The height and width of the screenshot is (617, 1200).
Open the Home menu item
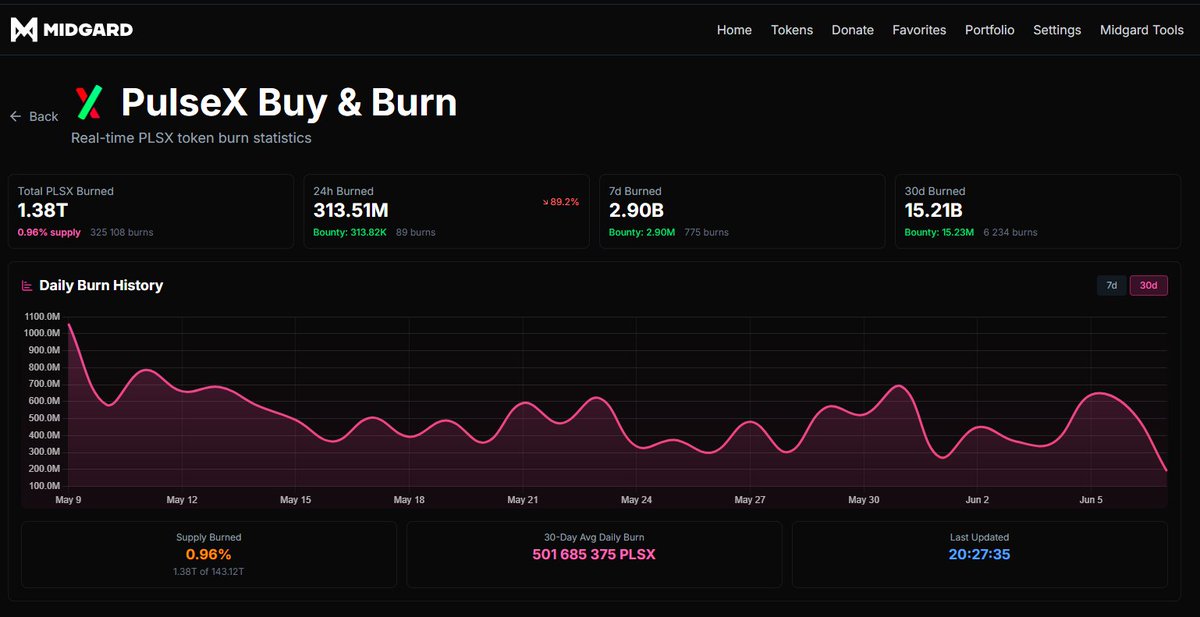click(x=734, y=30)
